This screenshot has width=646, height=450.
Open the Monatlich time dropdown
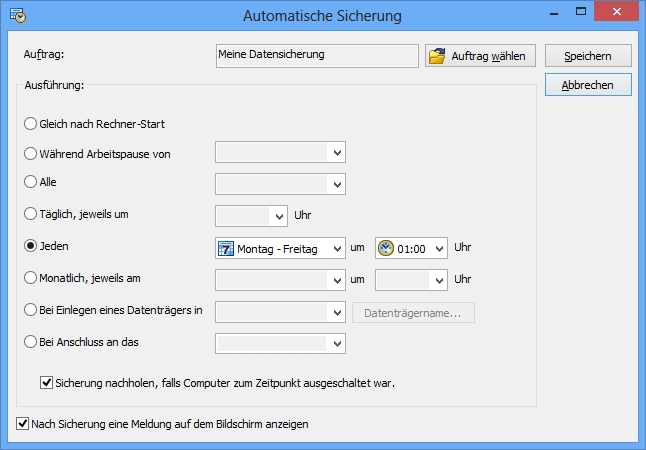[411, 280]
